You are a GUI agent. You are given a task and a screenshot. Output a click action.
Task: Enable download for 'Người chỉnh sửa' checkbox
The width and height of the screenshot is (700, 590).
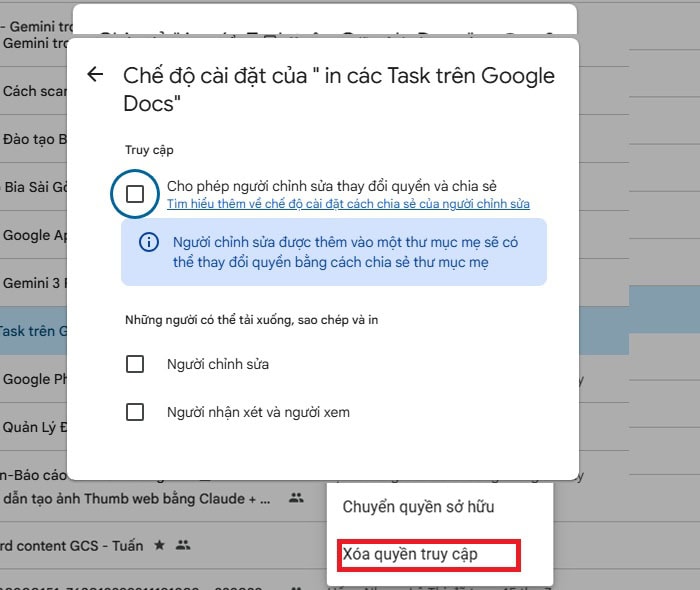point(135,364)
